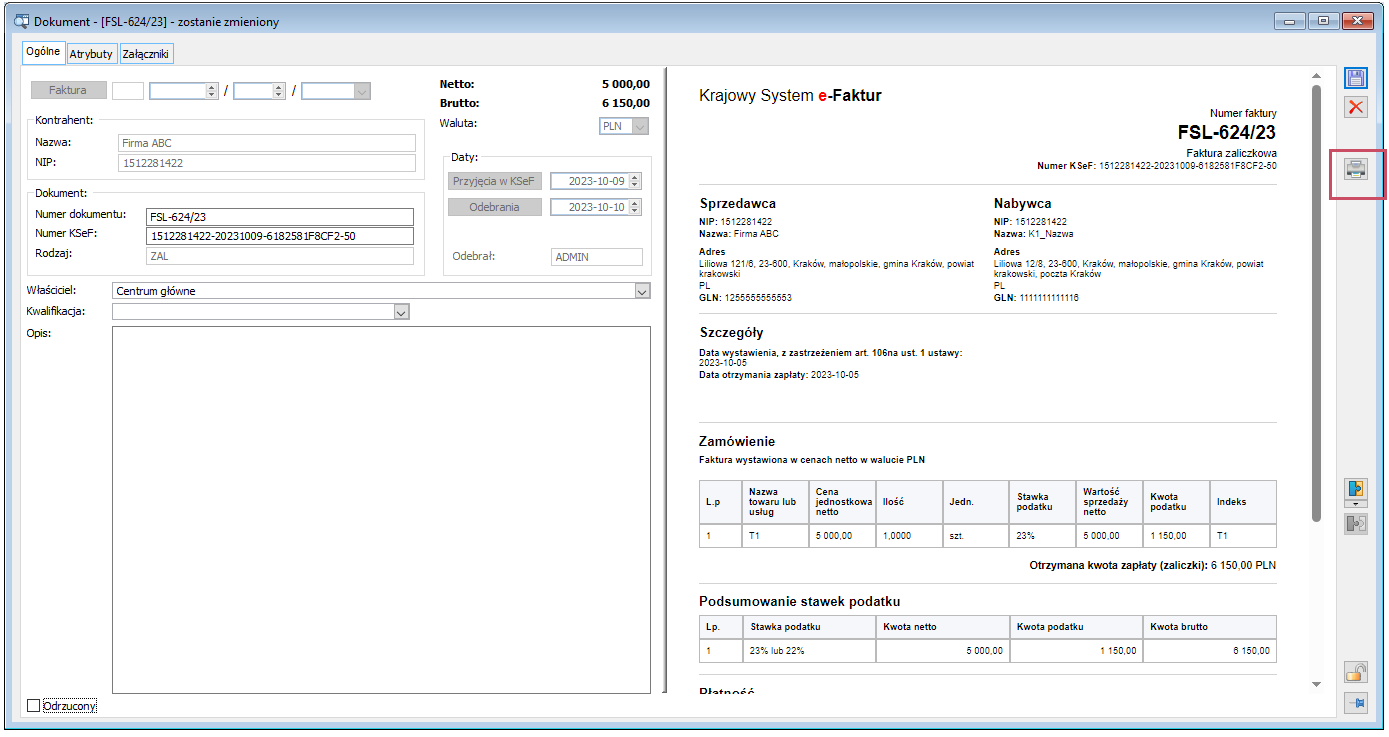Viewport: 1389px width, 737px height.
Task: Click the Zamówienie section heading
Action: tap(737, 441)
